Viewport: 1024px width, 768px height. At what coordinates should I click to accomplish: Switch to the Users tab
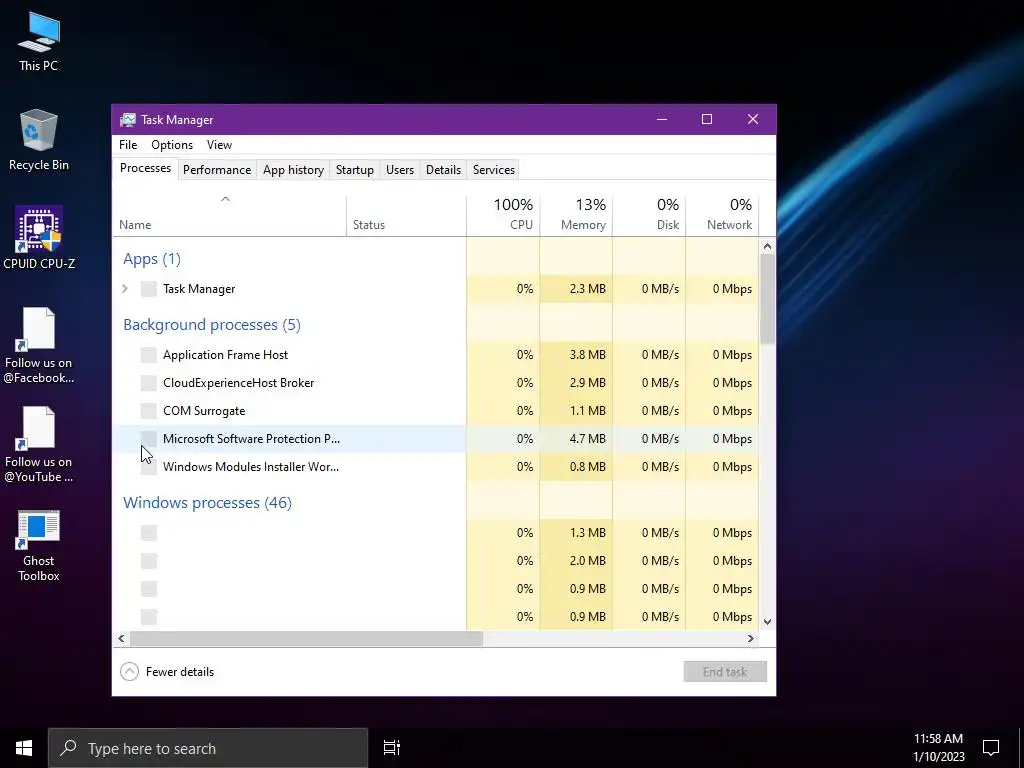tap(400, 170)
